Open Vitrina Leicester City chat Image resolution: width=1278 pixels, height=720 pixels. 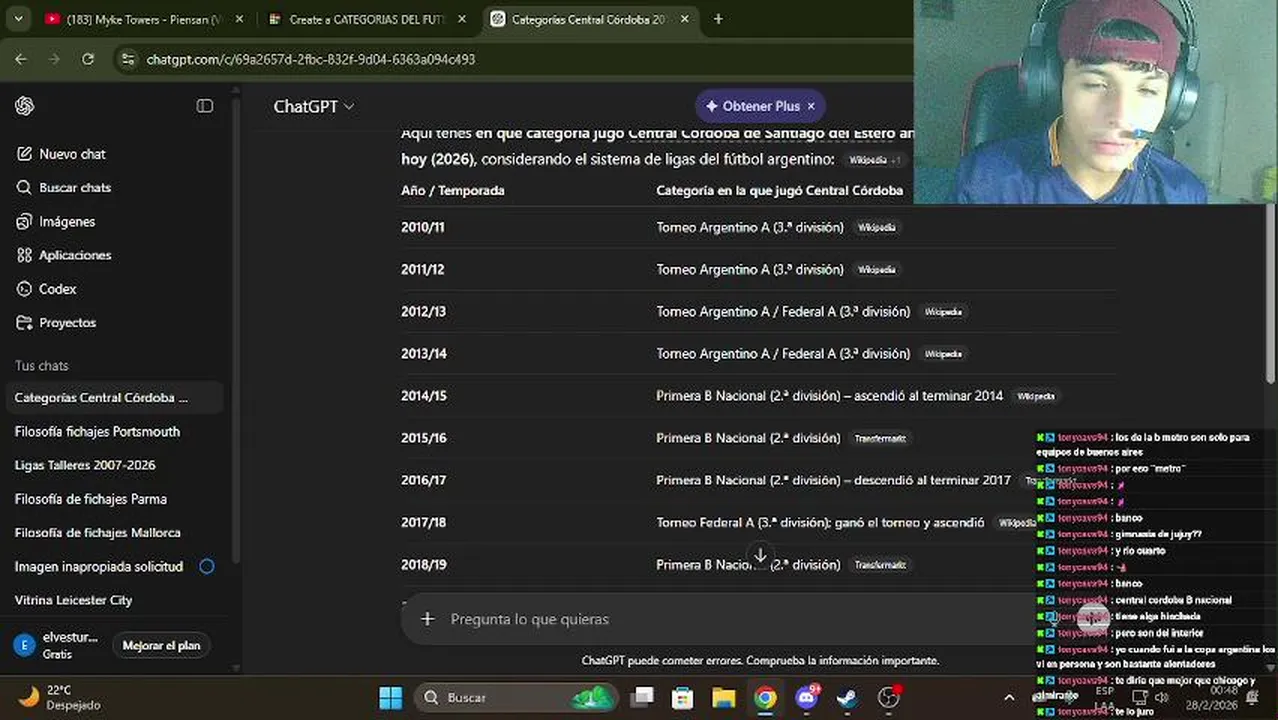(115, 600)
